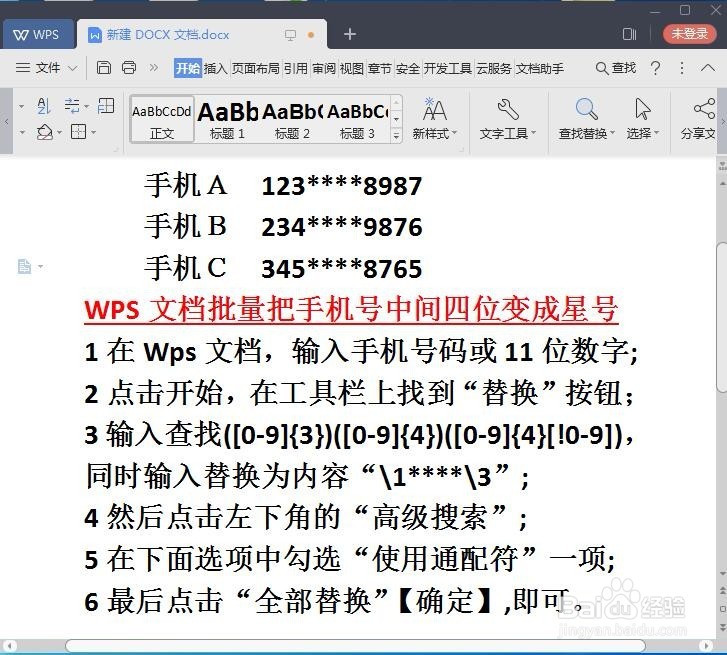The height and width of the screenshot is (655, 727).
Task: Open the 视图 ribbon tab
Action: tap(351, 69)
